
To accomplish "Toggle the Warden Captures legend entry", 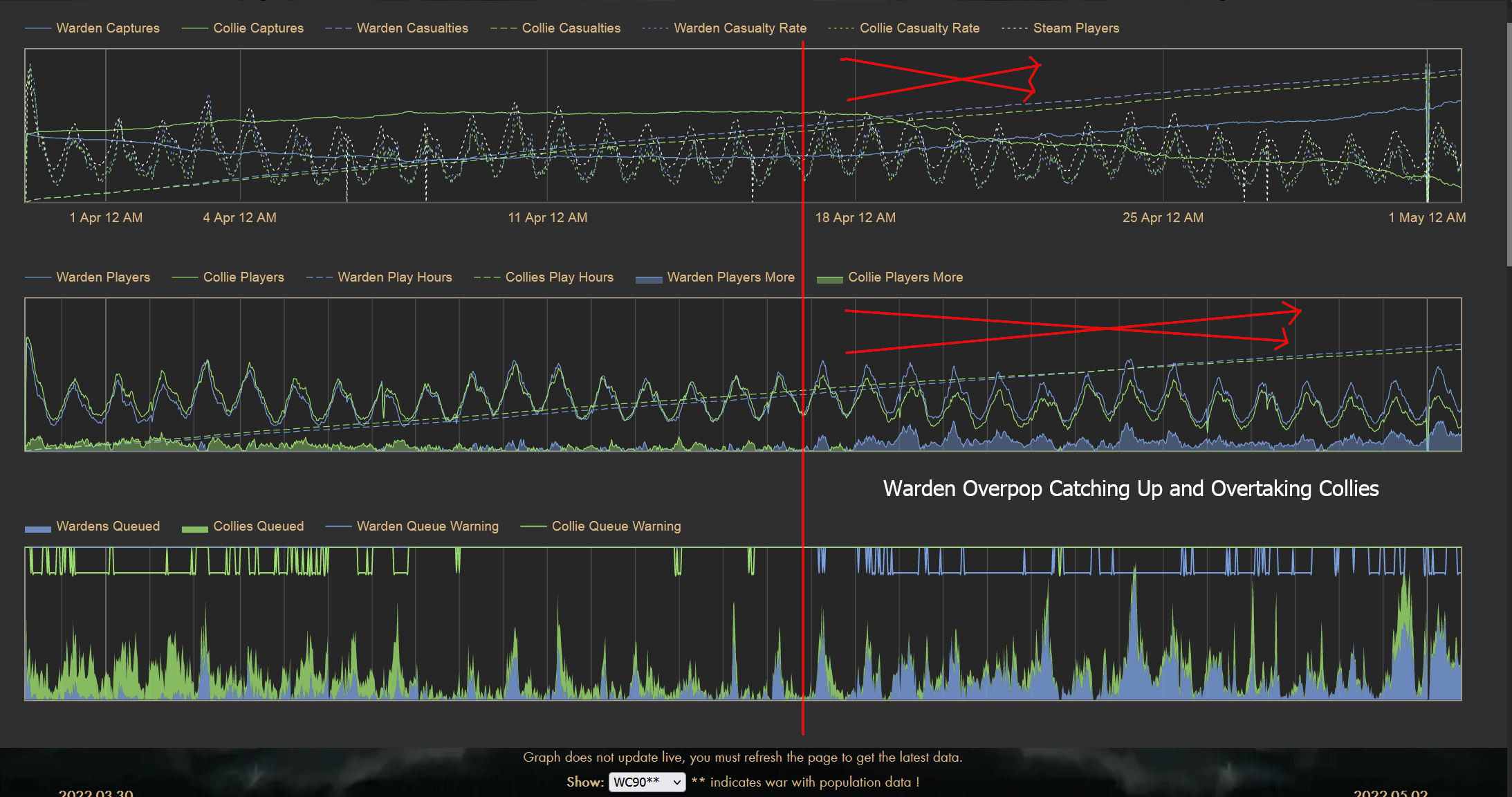I will [107, 28].
